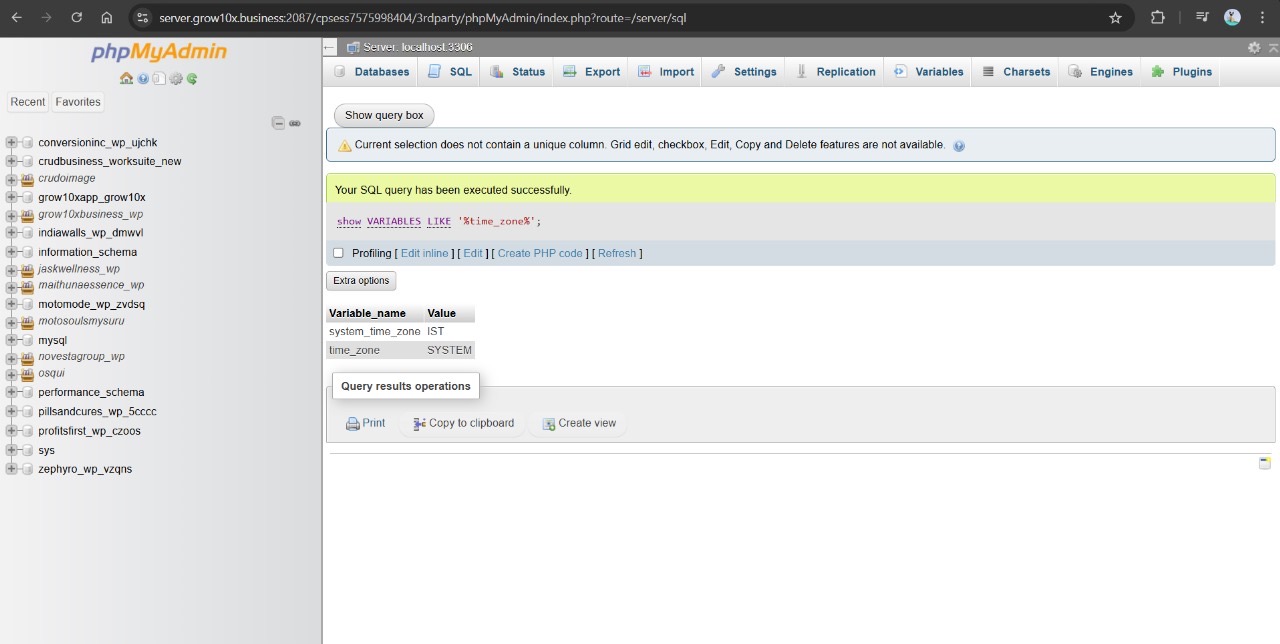Expand performance_schema tree node
The image size is (1280, 644).
tap(12, 392)
